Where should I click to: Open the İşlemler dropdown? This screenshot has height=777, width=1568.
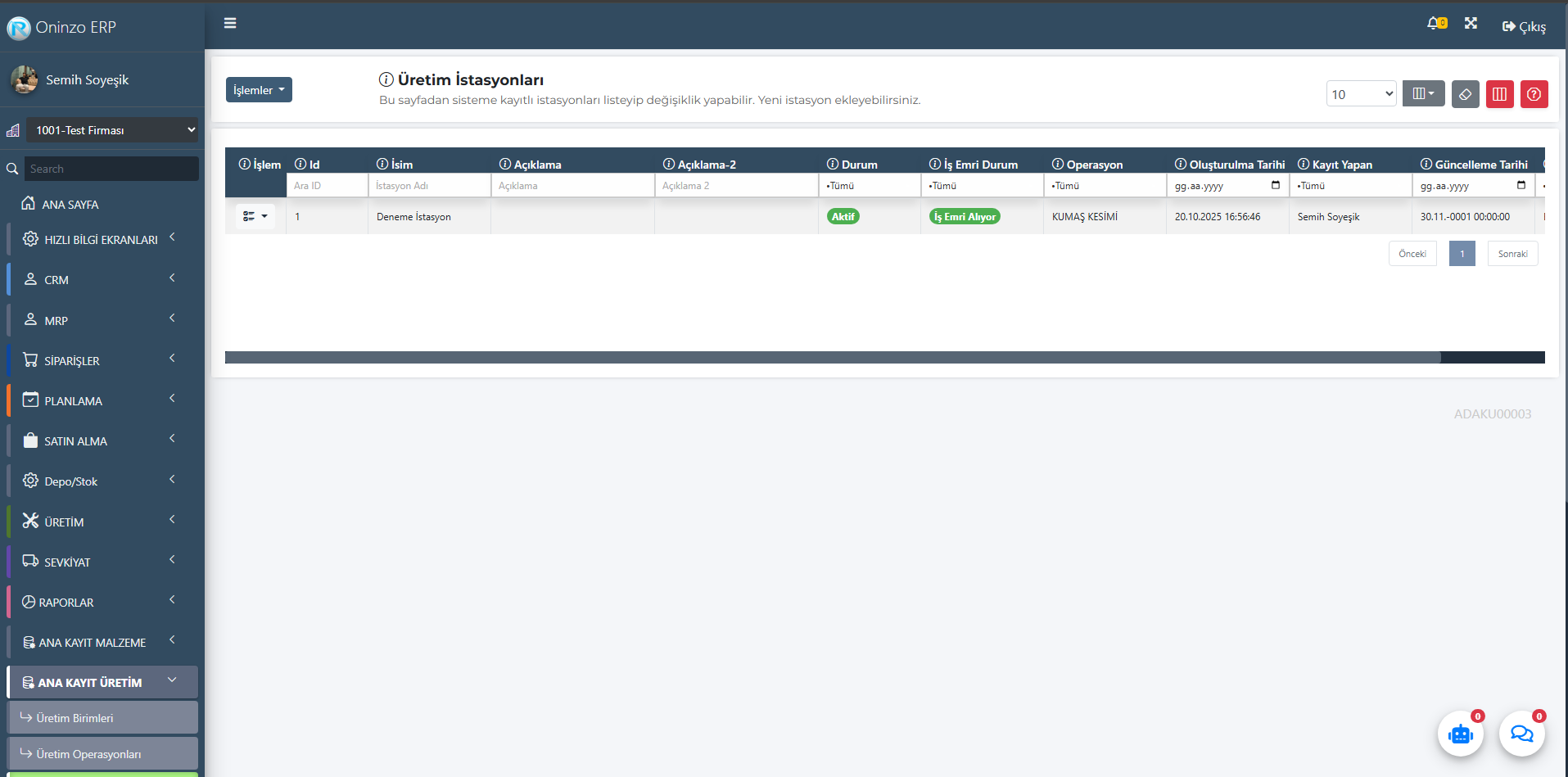coord(259,90)
